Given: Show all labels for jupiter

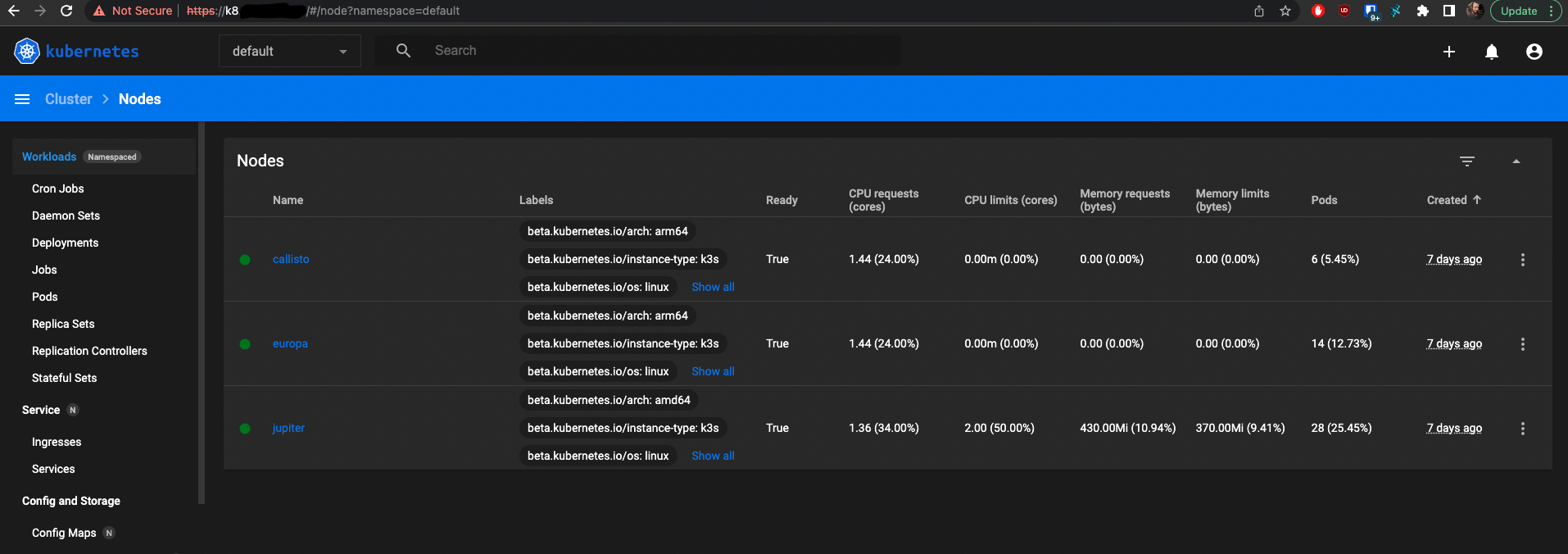Looking at the screenshot, I should [713, 456].
